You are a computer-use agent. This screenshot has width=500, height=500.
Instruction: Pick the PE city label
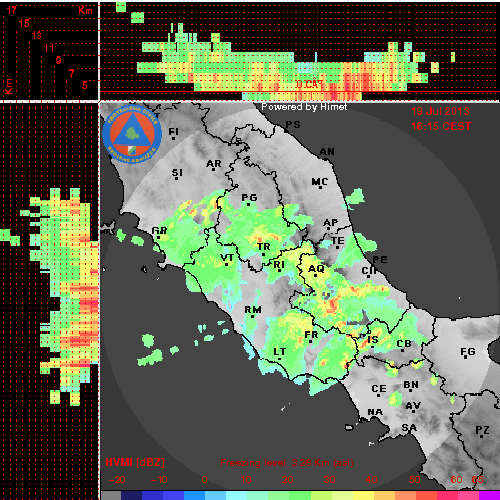pyautogui.click(x=380, y=260)
